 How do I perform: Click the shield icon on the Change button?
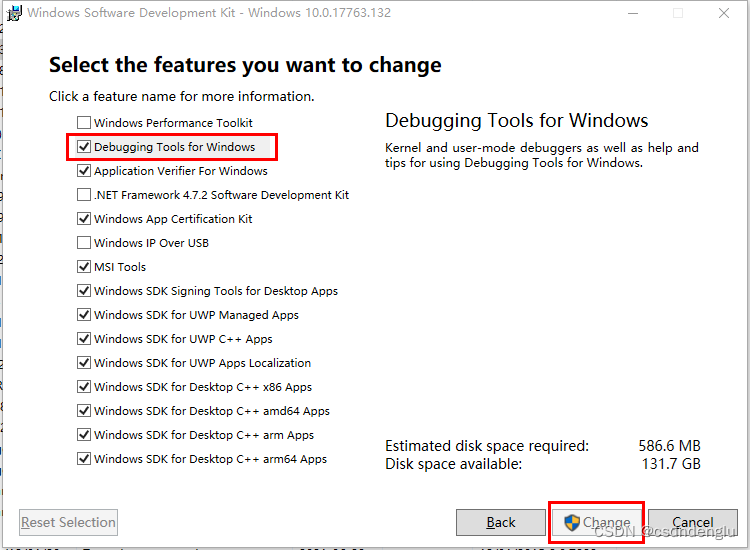coord(572,523)
